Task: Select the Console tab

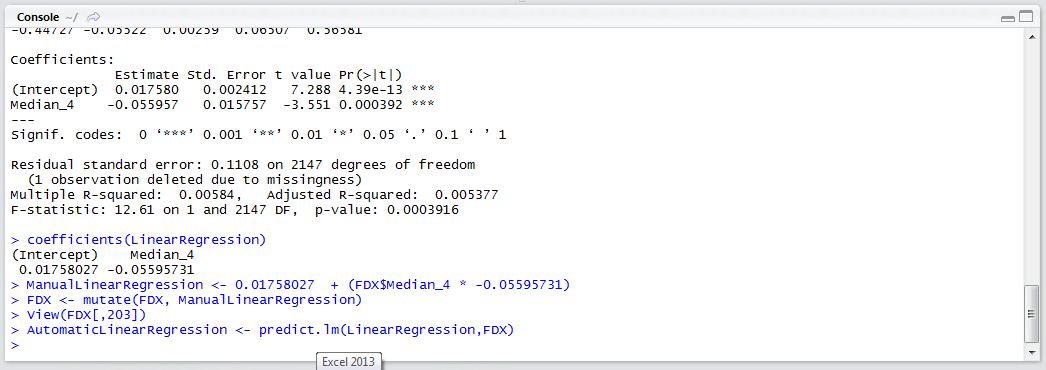Action: click(x=35, y=16)
